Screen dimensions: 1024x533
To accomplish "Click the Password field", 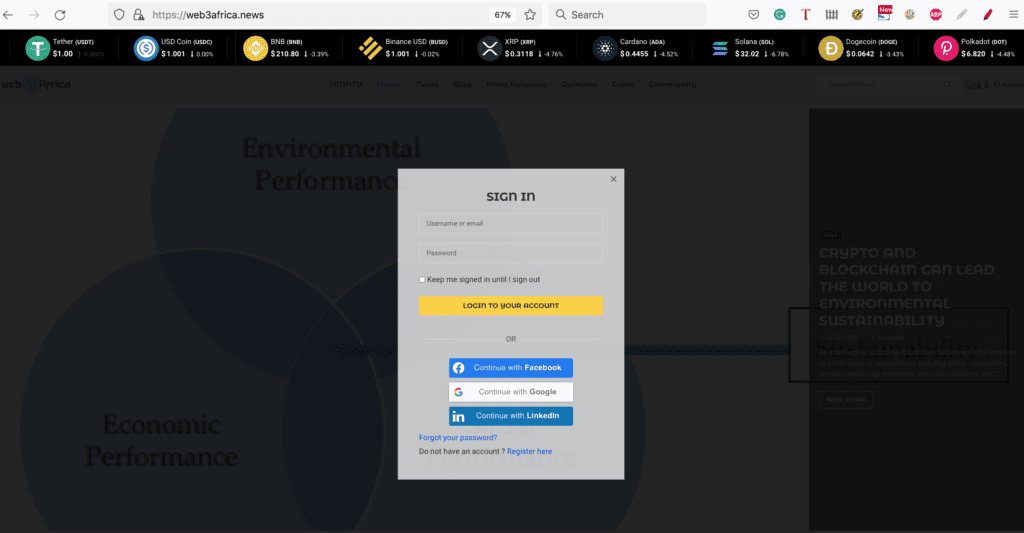I will (x=511, y=253).
